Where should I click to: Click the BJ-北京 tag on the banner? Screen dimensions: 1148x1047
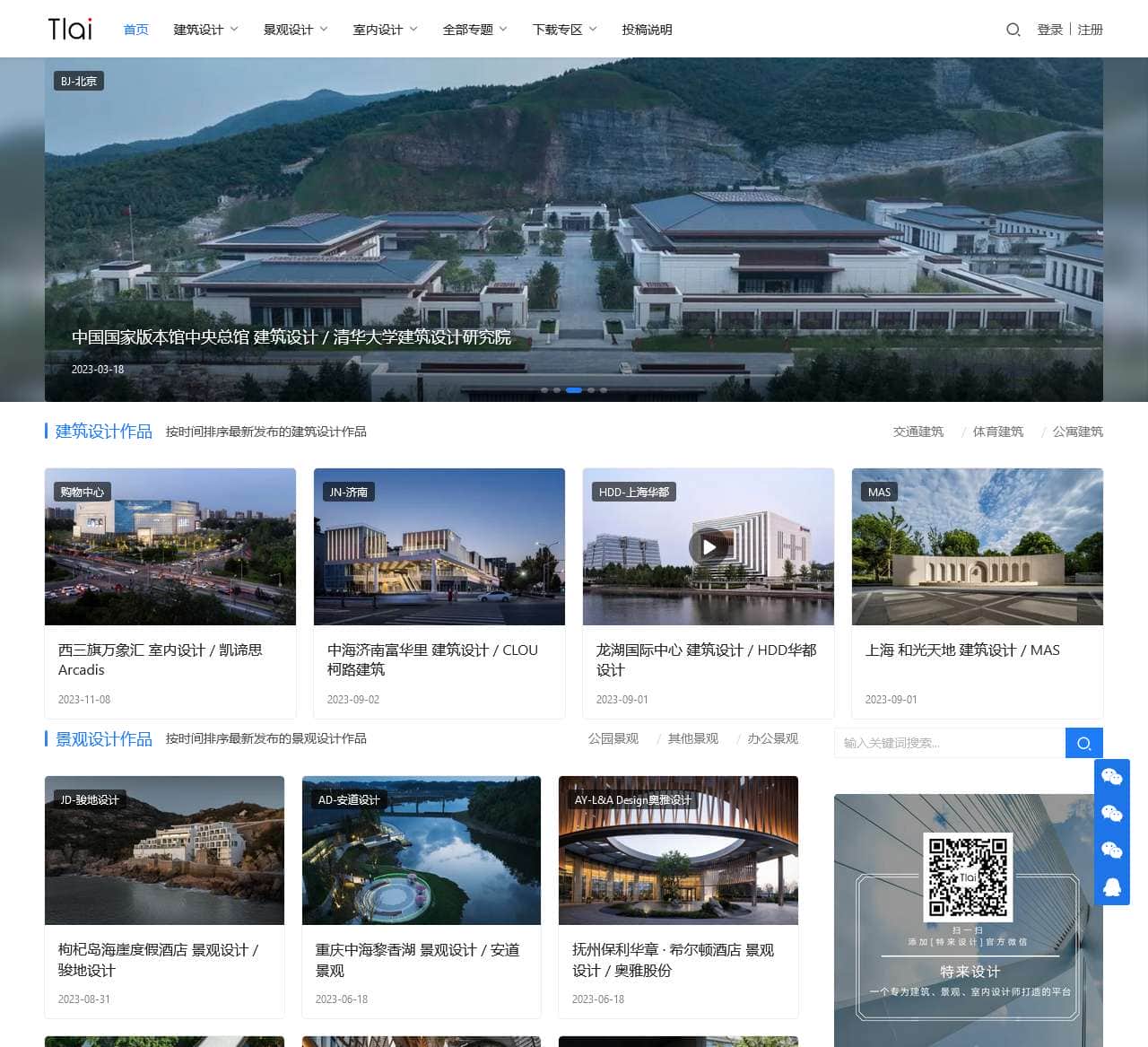(x=79, y=82)
